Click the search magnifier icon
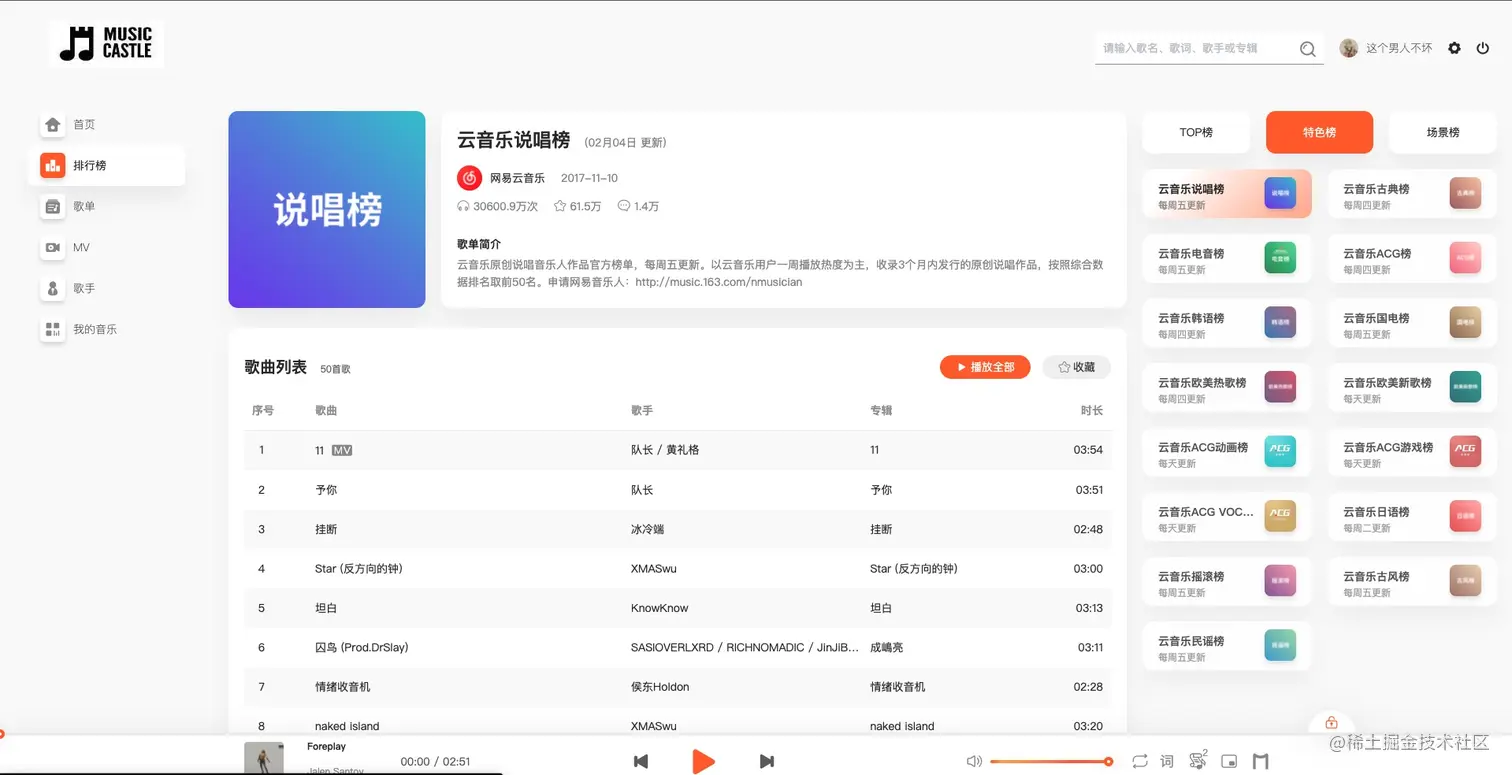Image resolution: width=1512 pixels, height=775 pixels. click(1307, 49)
